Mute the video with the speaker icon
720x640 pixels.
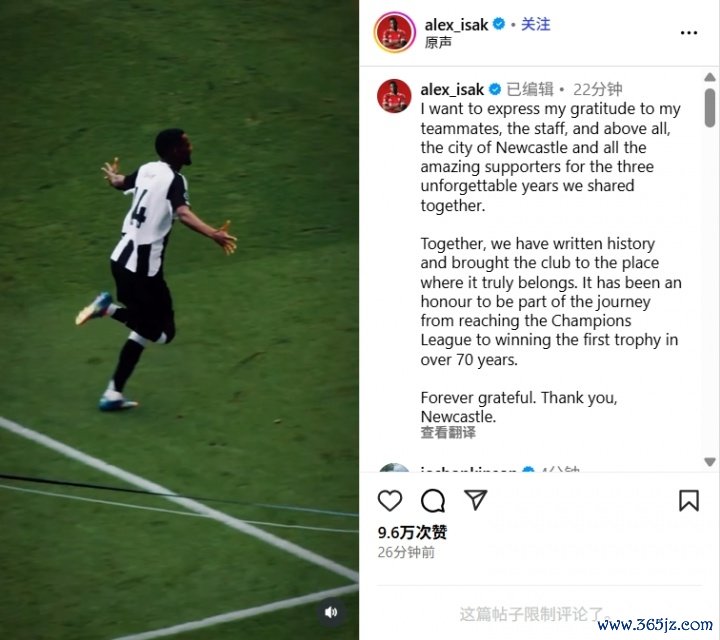(331, 612)
